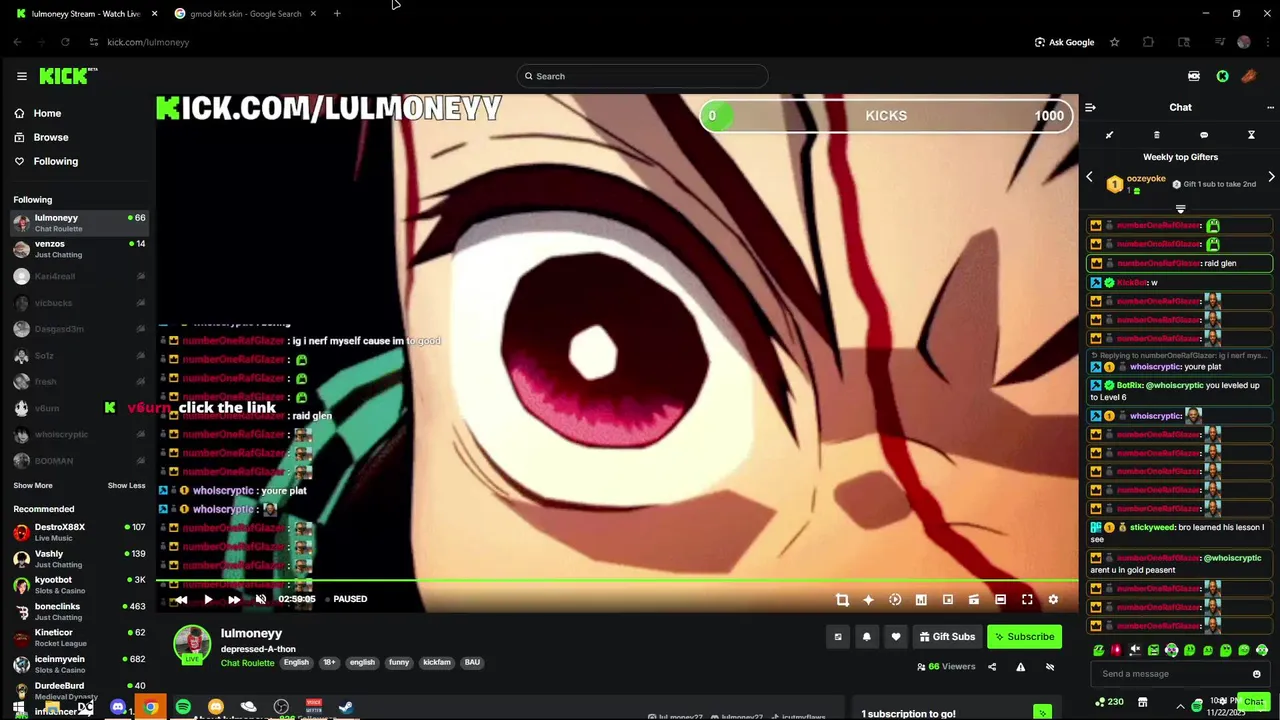The height and width of the screenshot is (720, 1280).
Task: Play the paused stream
Action: coord(208,599)
